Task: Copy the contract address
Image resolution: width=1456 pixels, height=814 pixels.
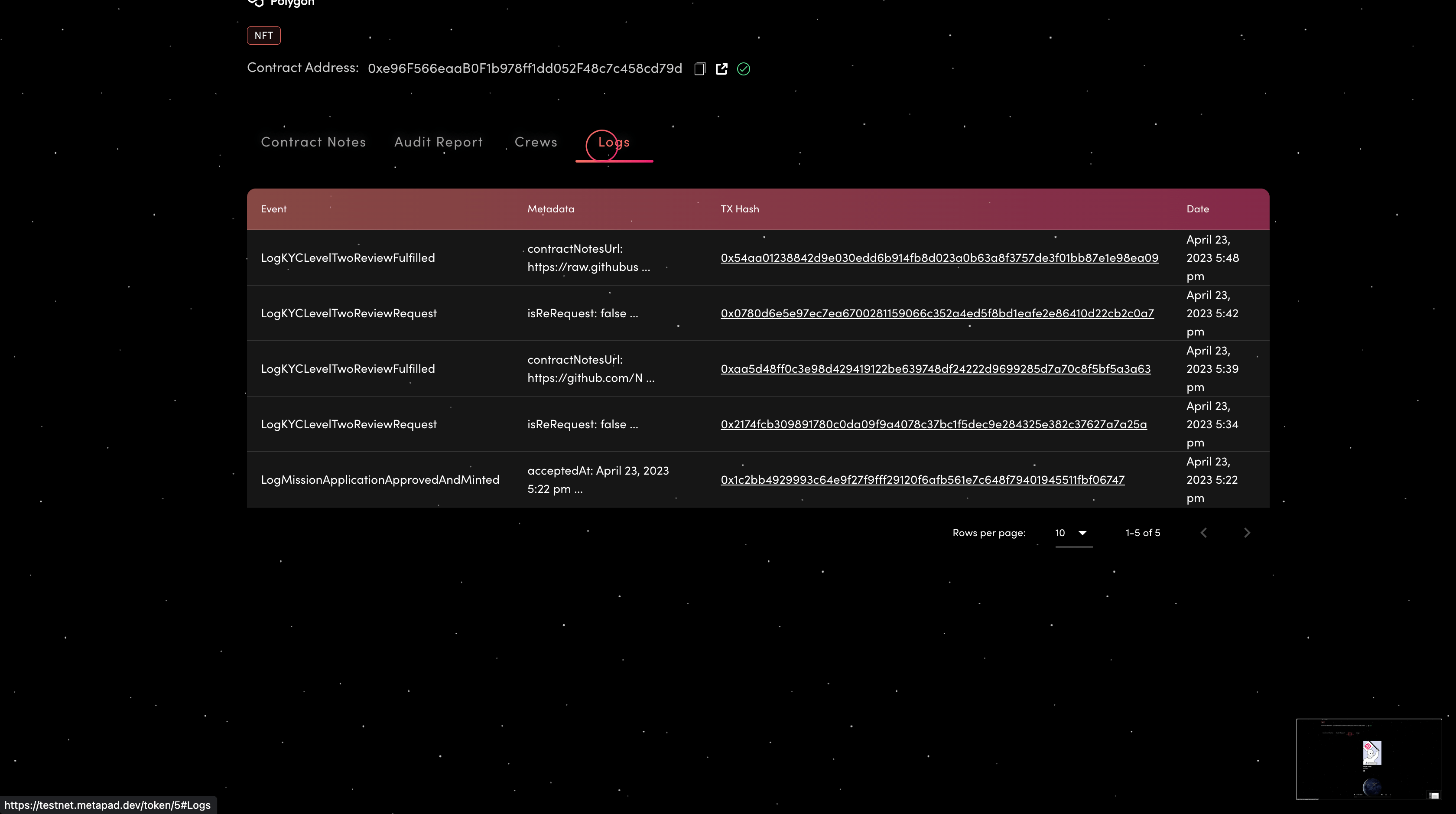Action: pos(700,68)
